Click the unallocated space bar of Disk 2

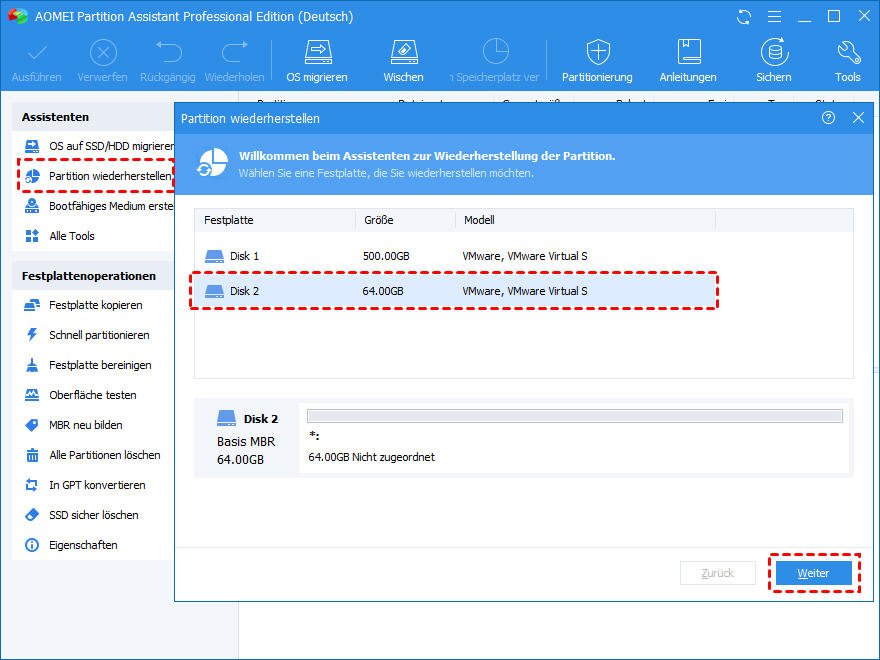[575, 416]
